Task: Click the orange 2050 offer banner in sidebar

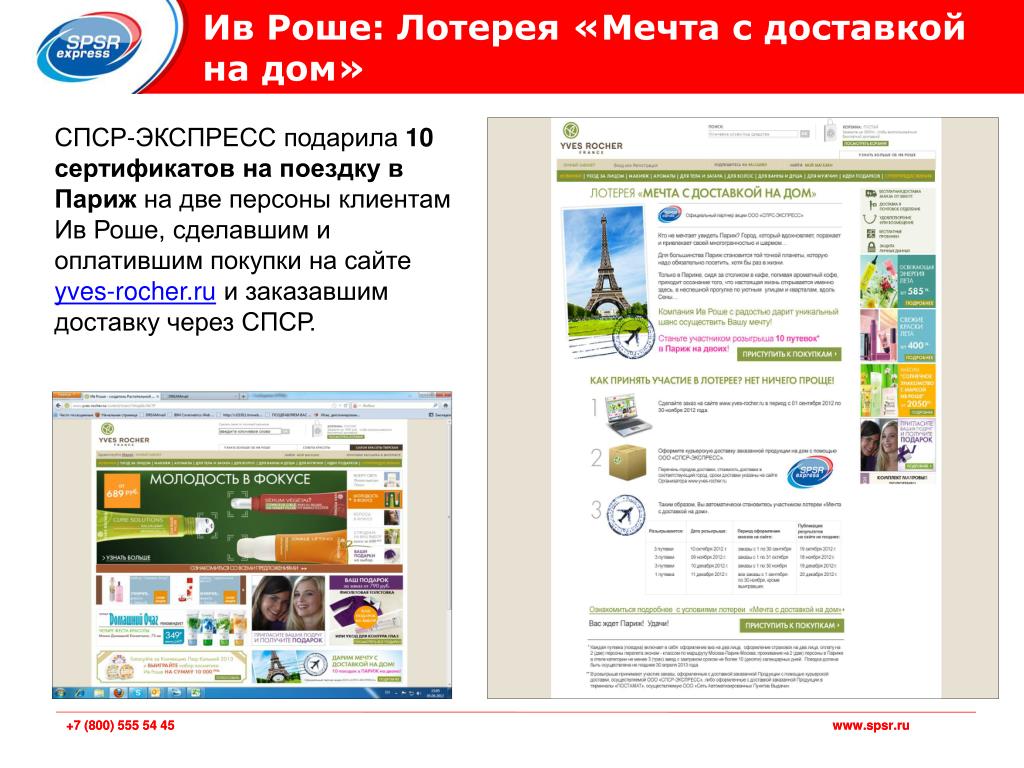Action: pos(898,391)
